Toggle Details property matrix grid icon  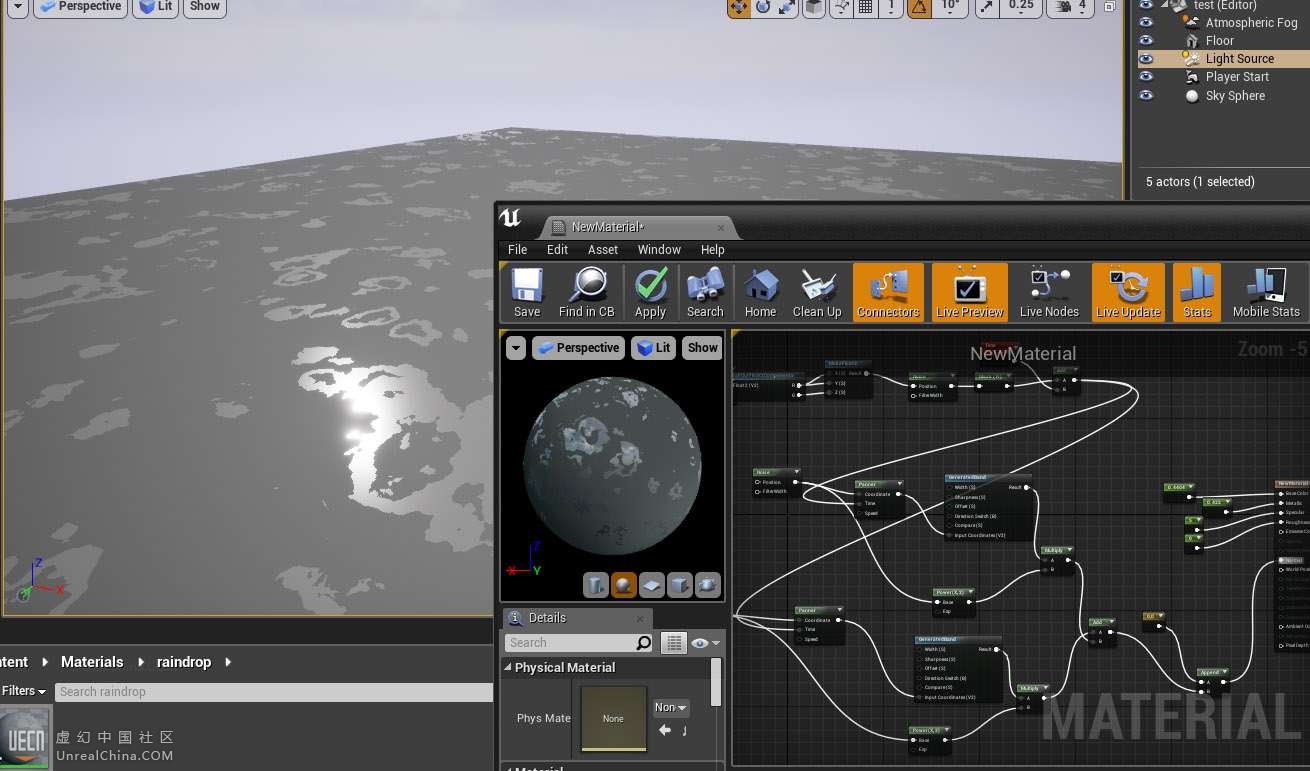pyautogui.click(x=674, y=643)
